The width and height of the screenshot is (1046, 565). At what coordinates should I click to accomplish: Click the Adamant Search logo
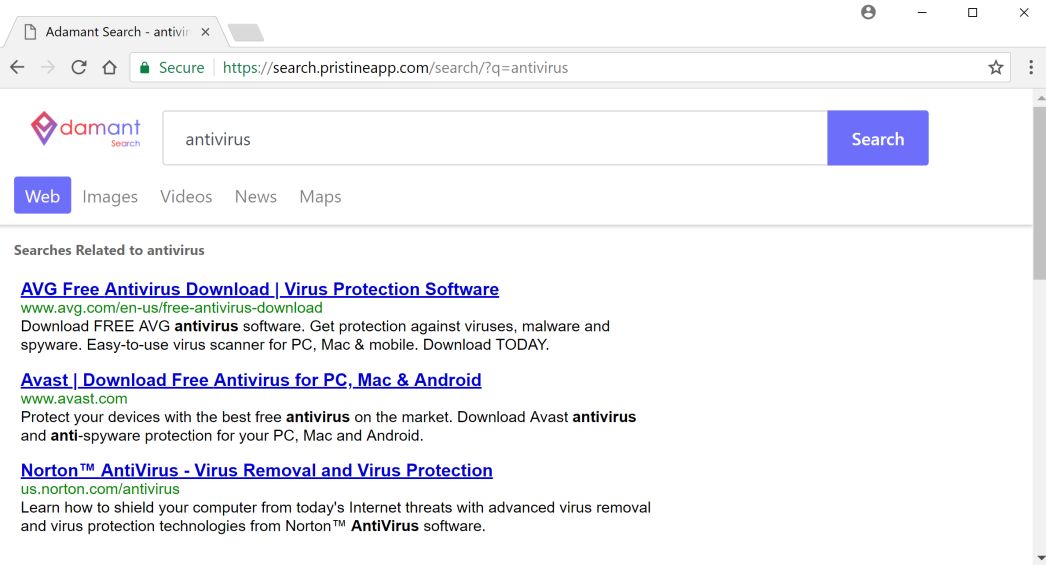tap(86, 130)
